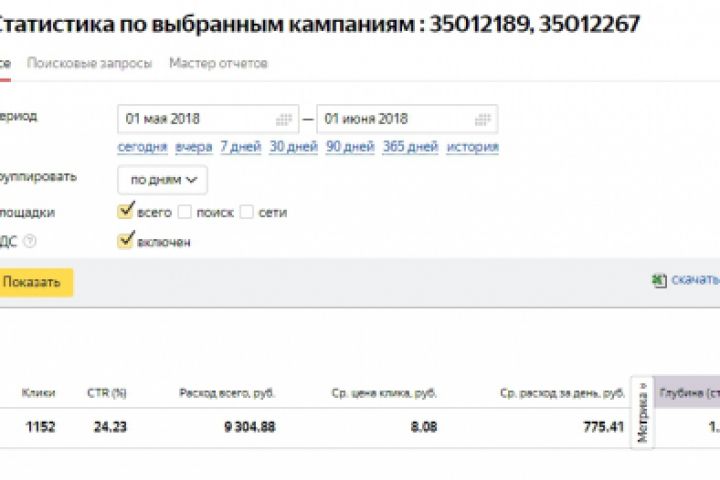
Task: Toggle the 'сети' placements checkbox
Action: coord(246,212)
